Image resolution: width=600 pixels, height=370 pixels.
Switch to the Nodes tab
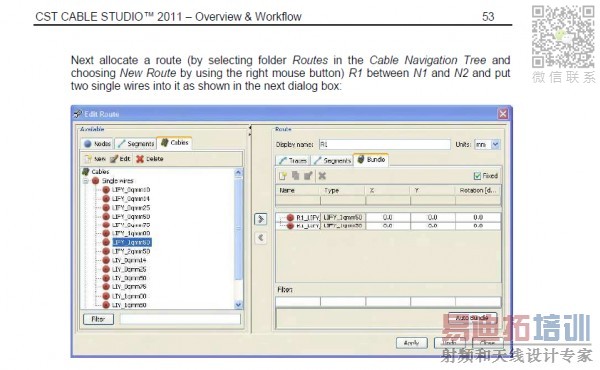coord(98,143)
